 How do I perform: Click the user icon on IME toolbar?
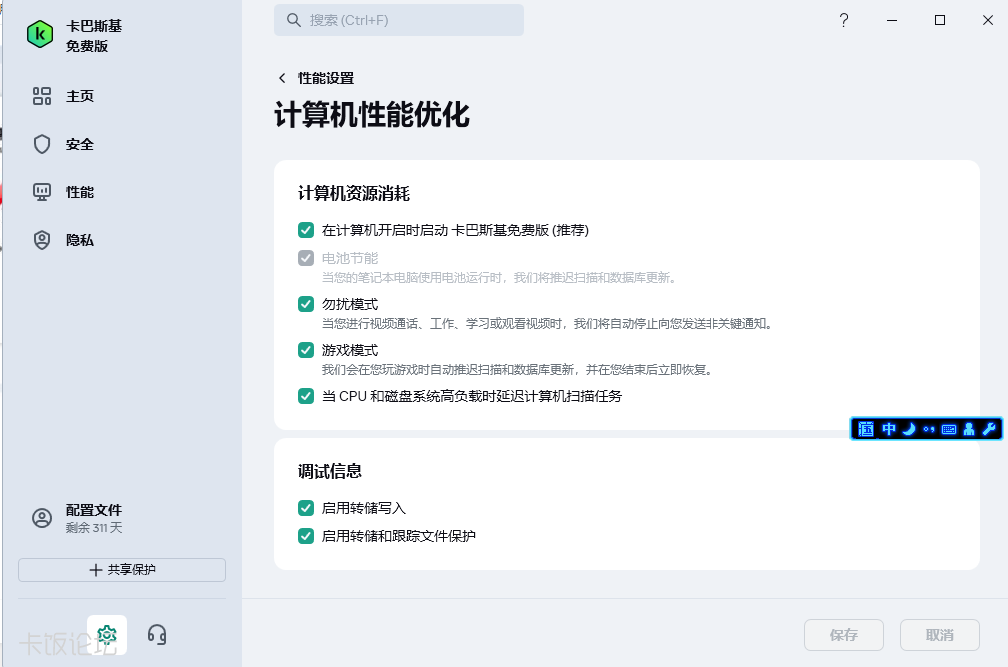[969, 429]
